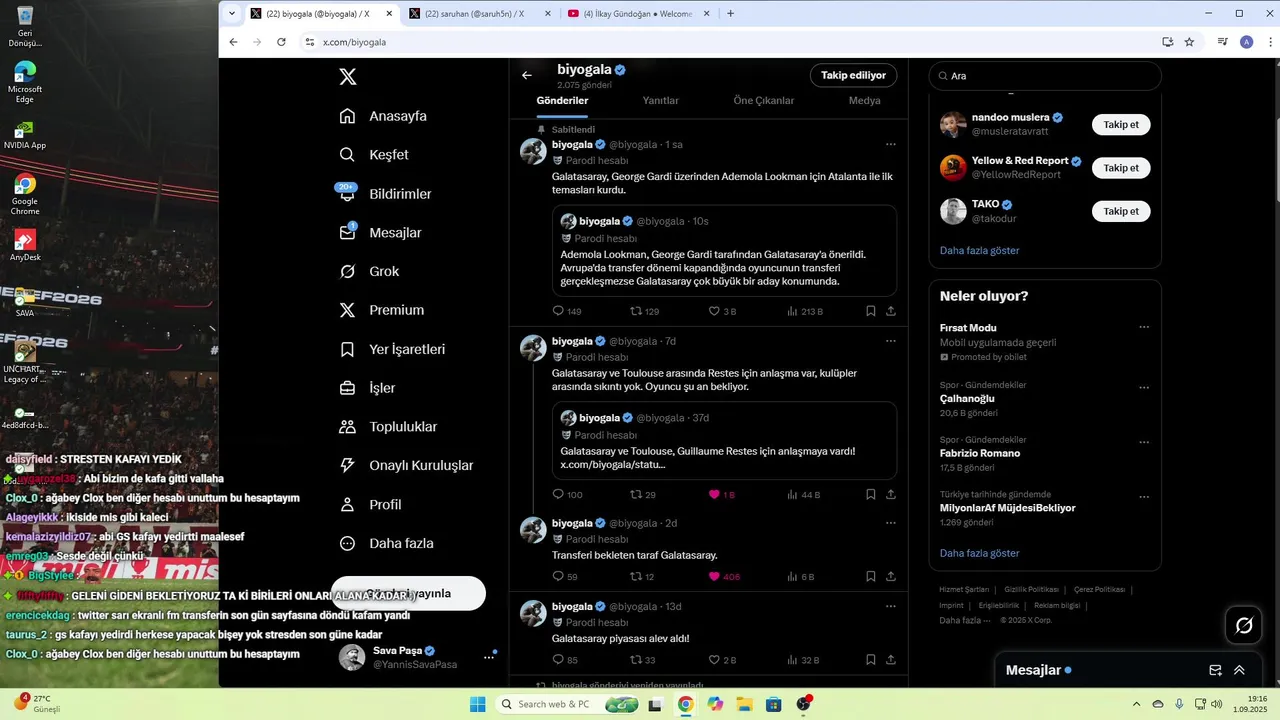Open Anasayfa home page

(383, 116)
